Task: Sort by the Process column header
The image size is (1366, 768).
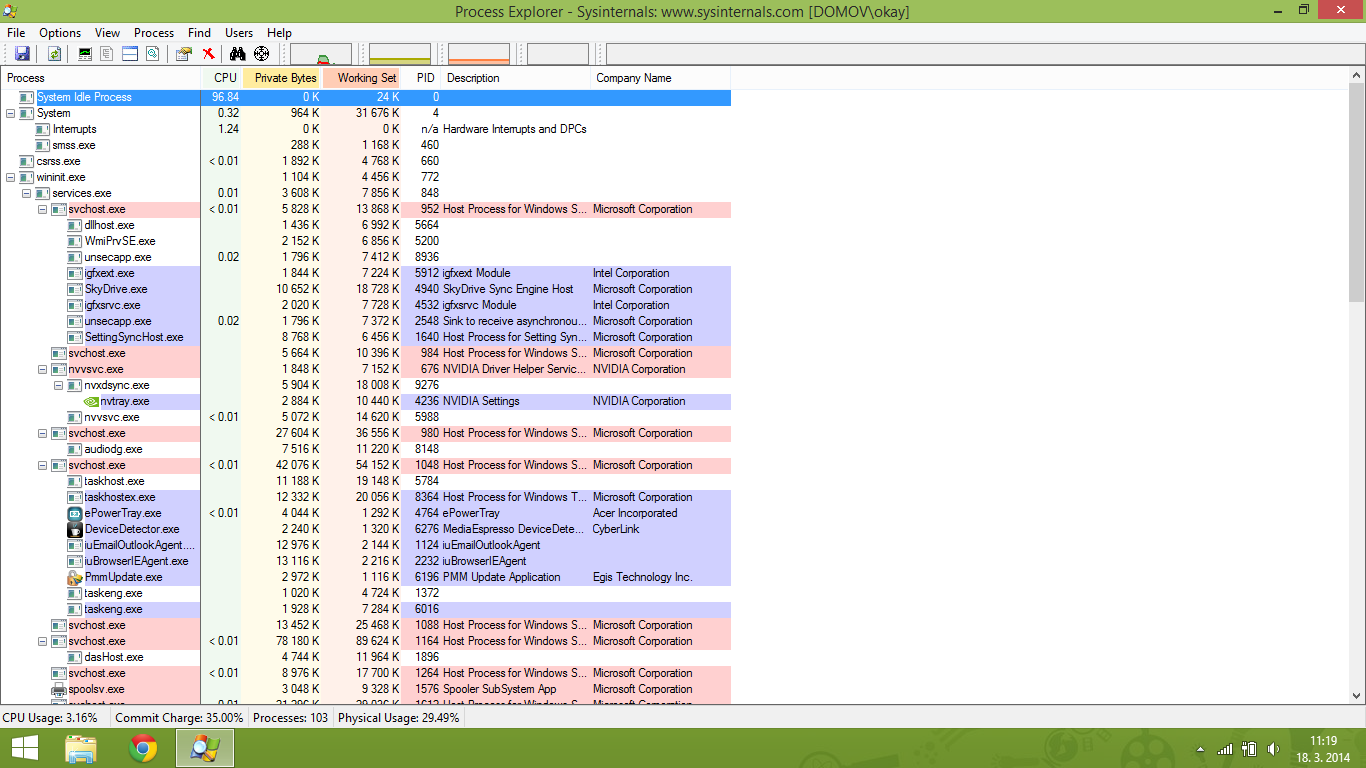Action: (x=101, y=78)
